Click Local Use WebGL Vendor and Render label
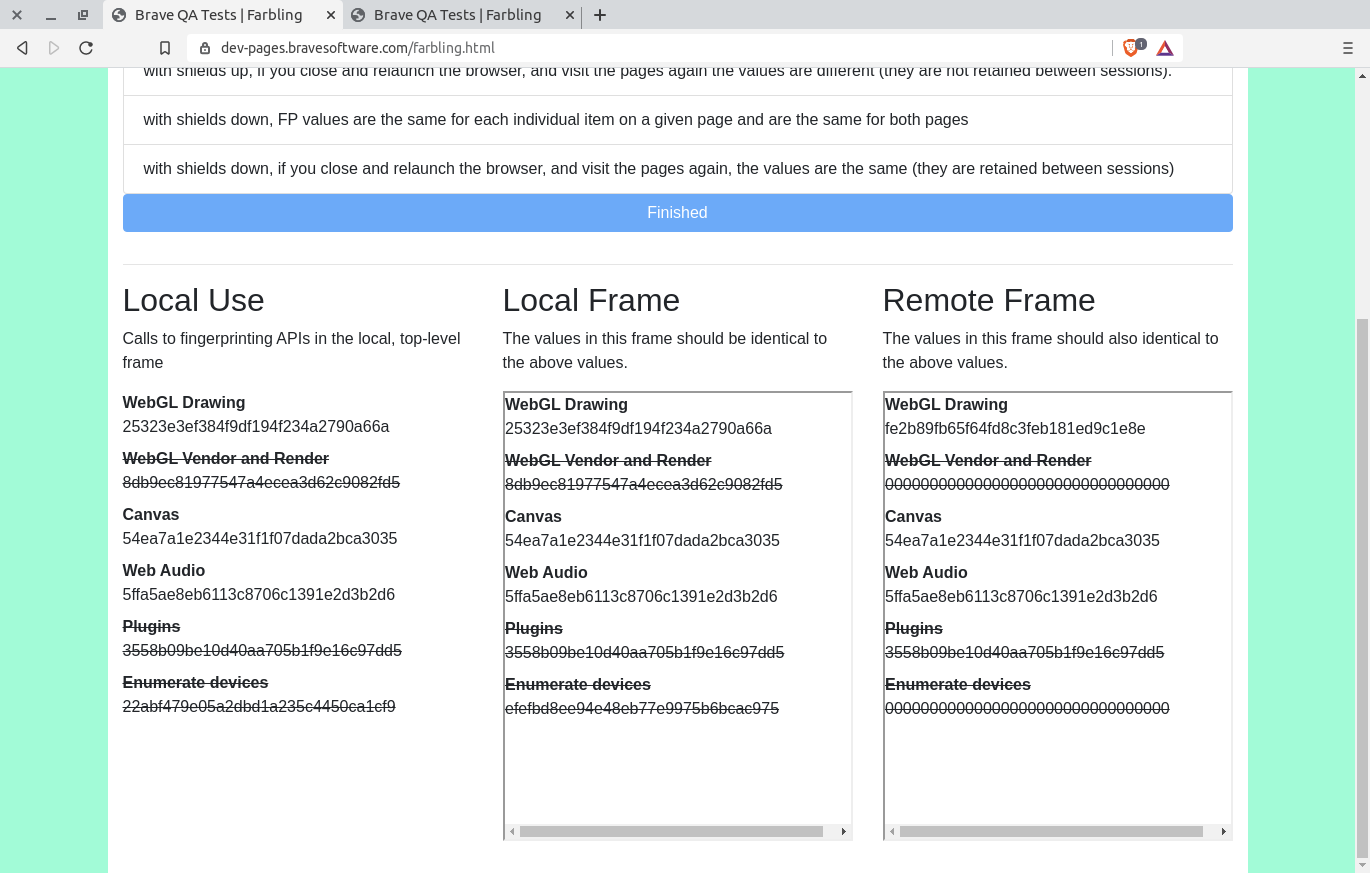The width and height of the screenshot is (1370, 873). point(226,459)
